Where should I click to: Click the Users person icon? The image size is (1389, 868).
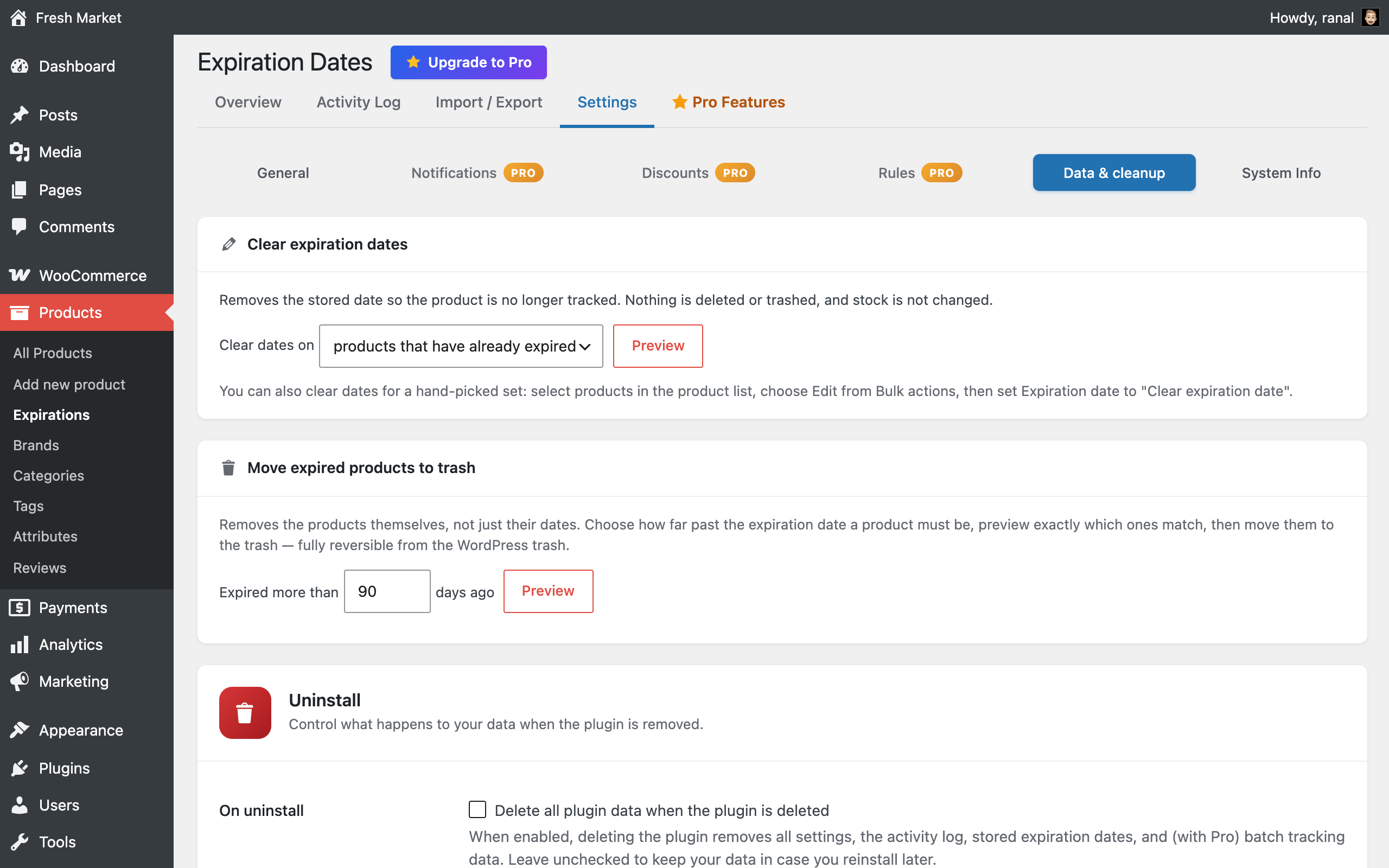coord(20,805)
